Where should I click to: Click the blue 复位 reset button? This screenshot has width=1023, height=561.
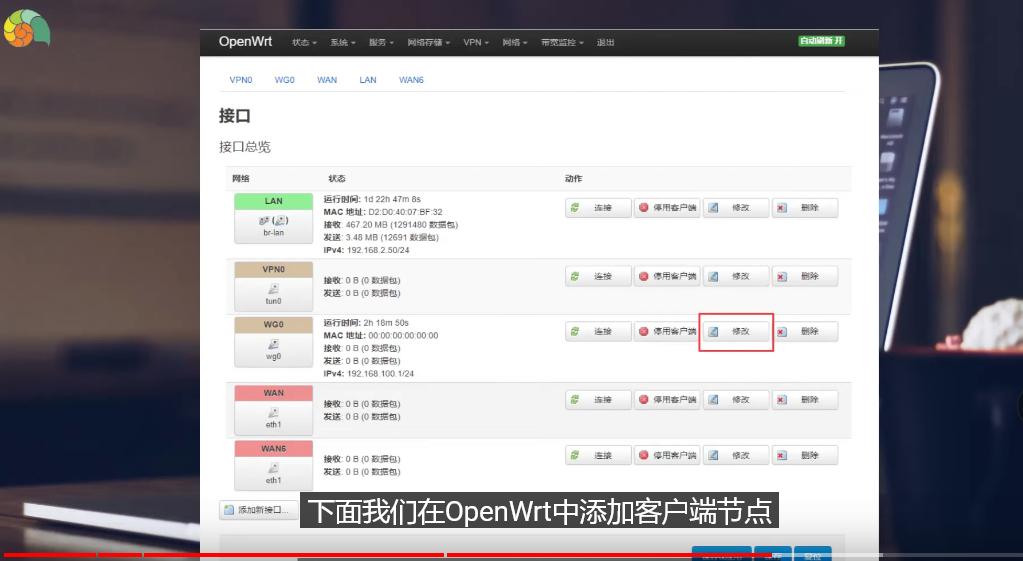point(813,554)
